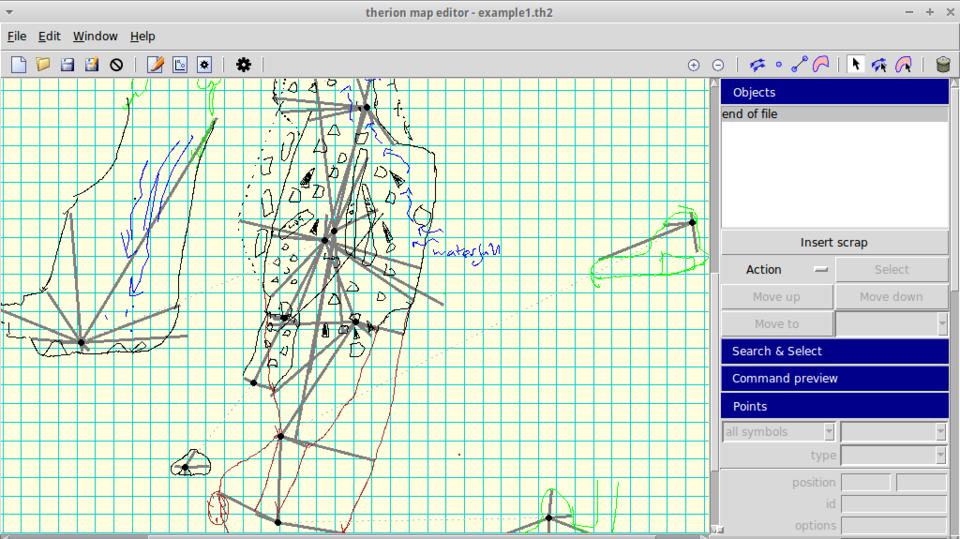
Task: Collapse the Objects panel header
Action: 834,92
